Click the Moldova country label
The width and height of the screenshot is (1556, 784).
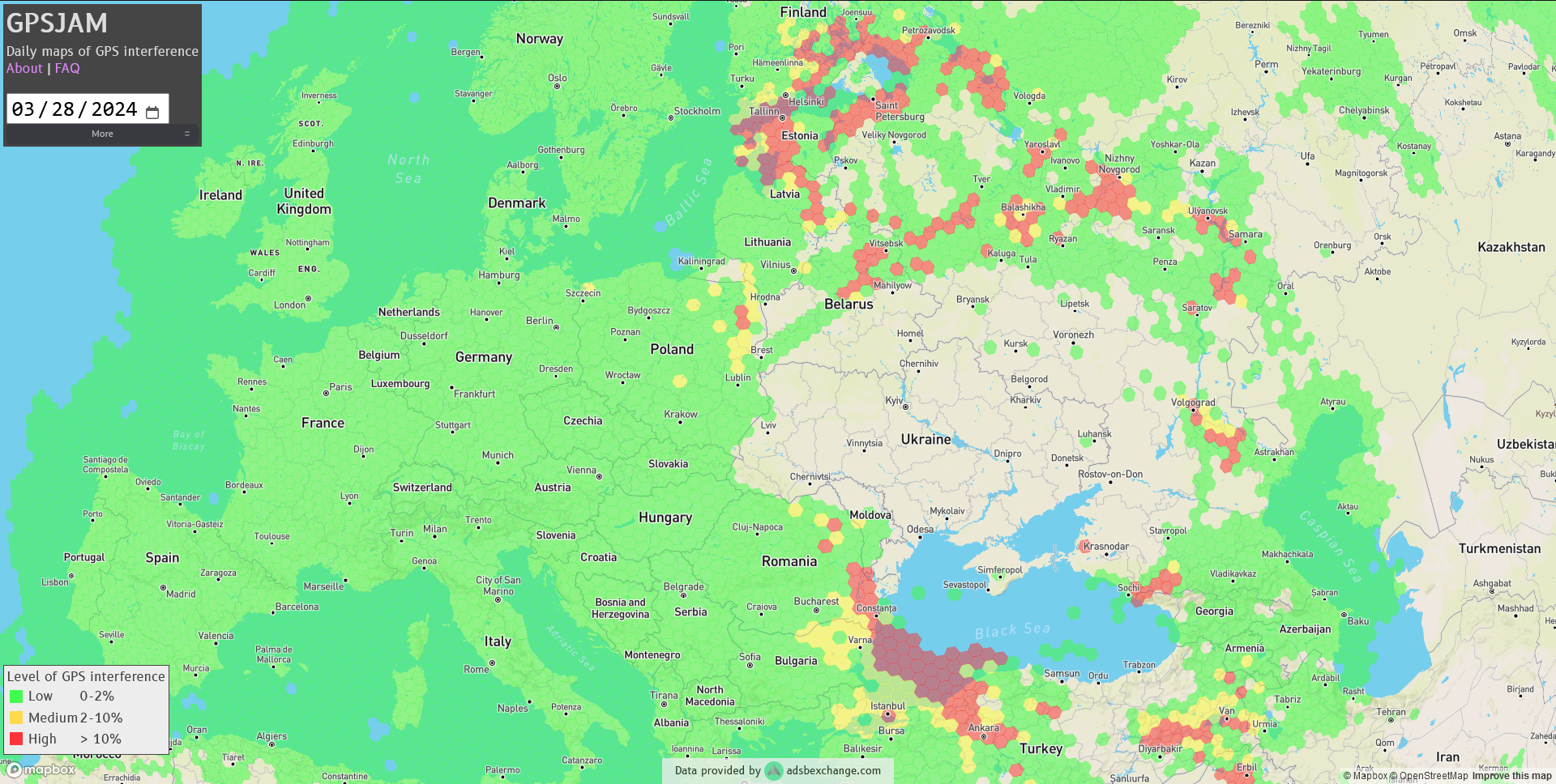(870, 515)
